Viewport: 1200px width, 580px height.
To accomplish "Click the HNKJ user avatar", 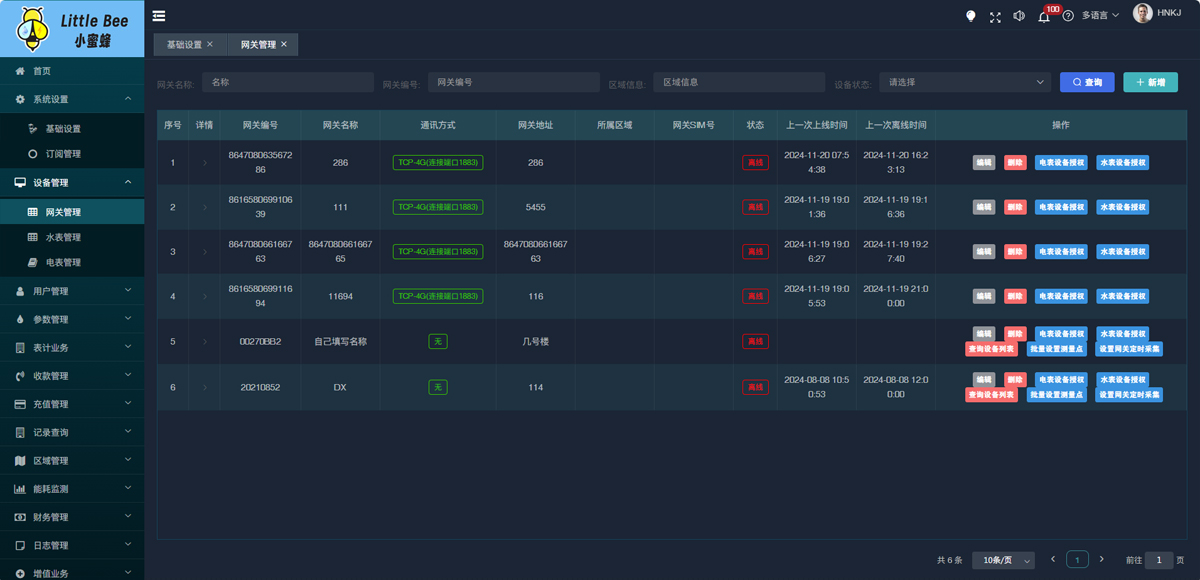I will (1142, 13).
